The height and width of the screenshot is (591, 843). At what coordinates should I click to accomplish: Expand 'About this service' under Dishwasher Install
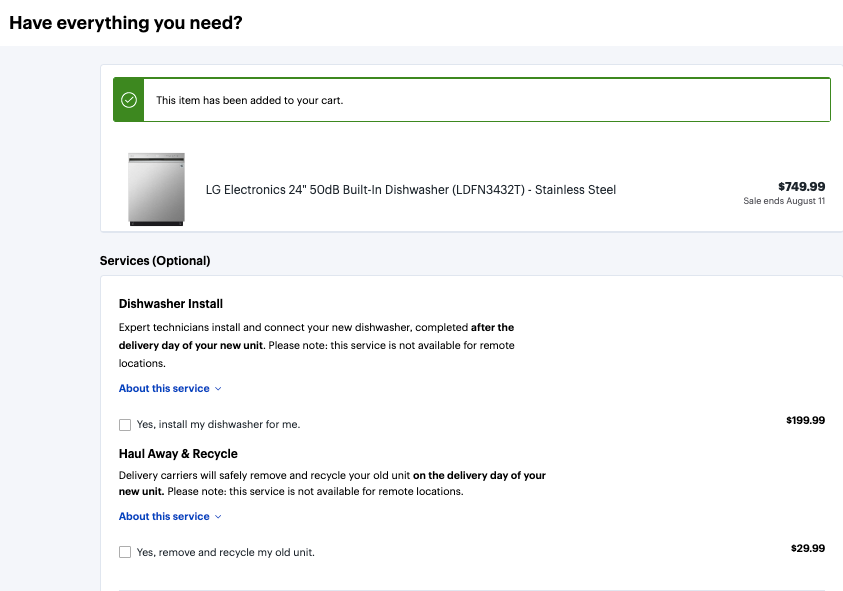tap(170, 388)
